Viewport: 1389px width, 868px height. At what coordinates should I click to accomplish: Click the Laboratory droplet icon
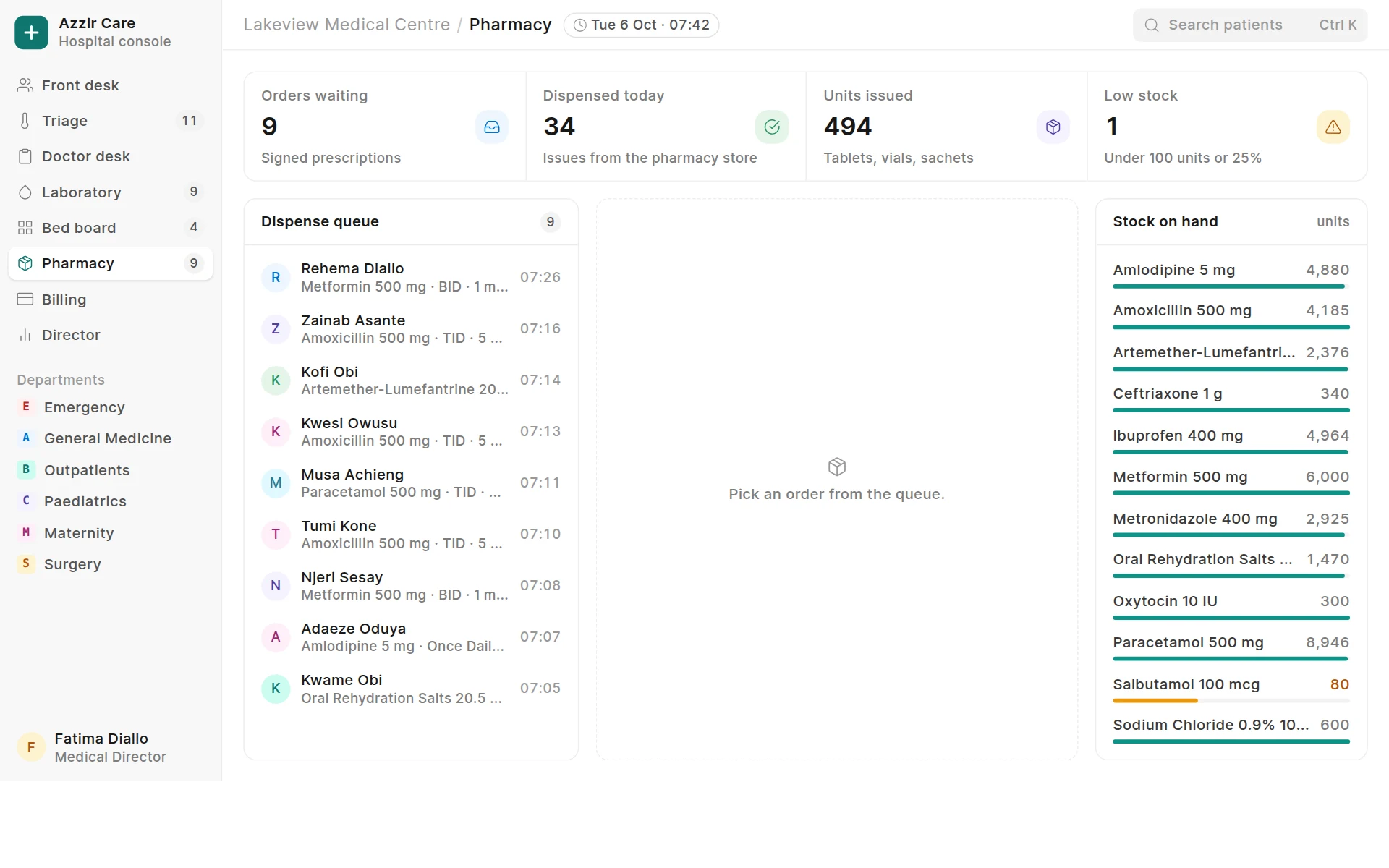click(25, 192)
